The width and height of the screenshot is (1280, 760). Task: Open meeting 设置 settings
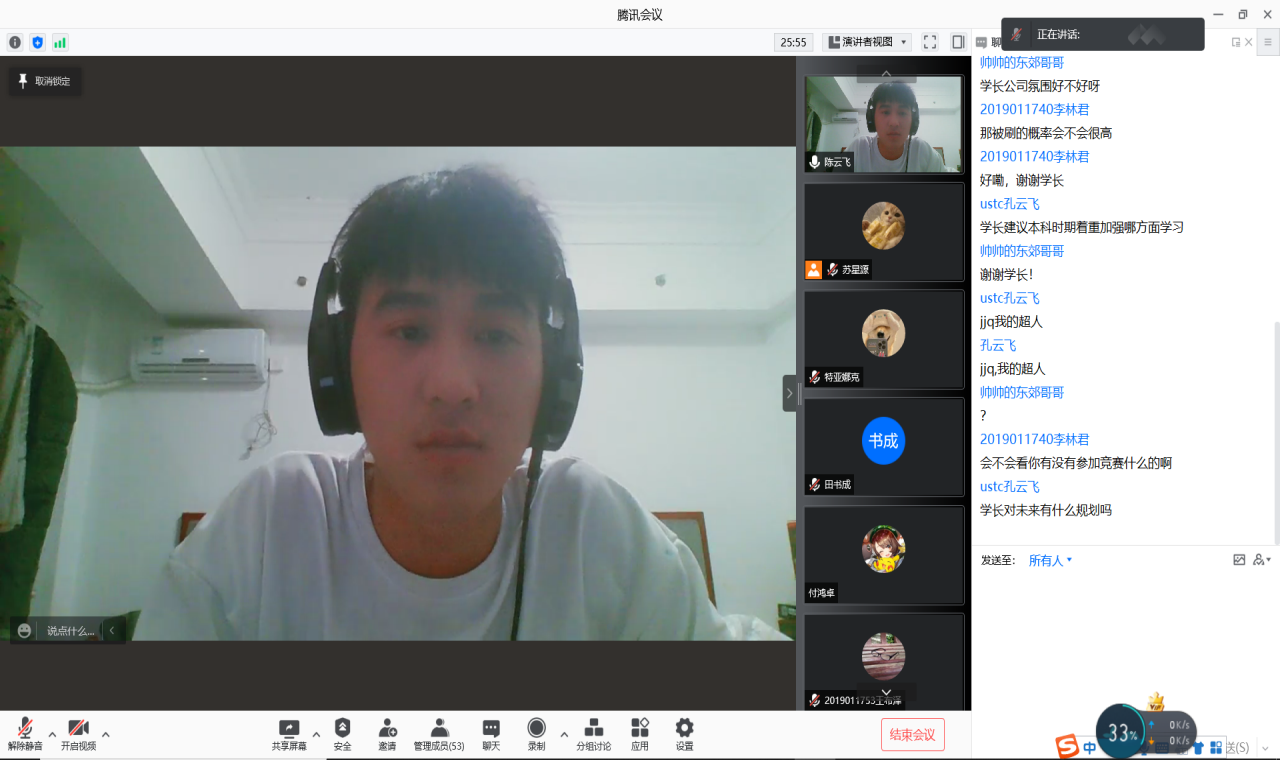pyautogui.click(x=683, y=734)
